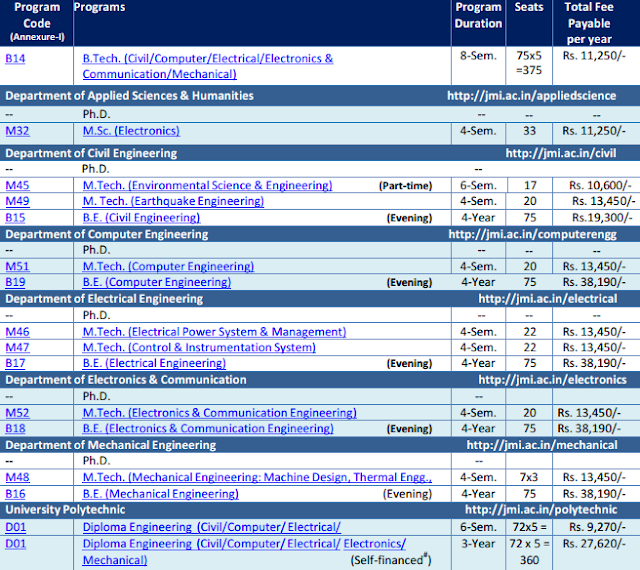Select the Department of Computer Engineering heading
This screenshot has width=640, height=570.
[107, 234]
